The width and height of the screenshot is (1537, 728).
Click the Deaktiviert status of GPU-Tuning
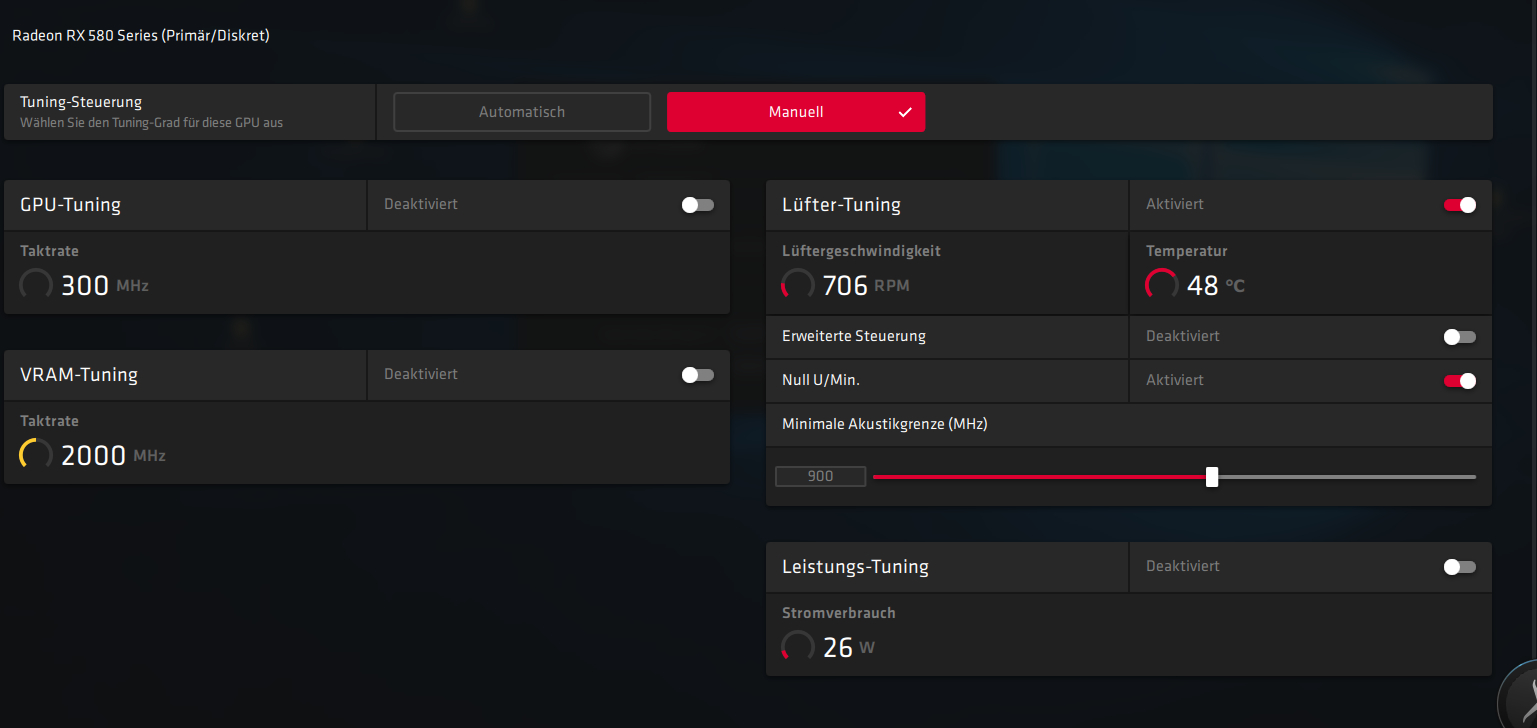421,204
